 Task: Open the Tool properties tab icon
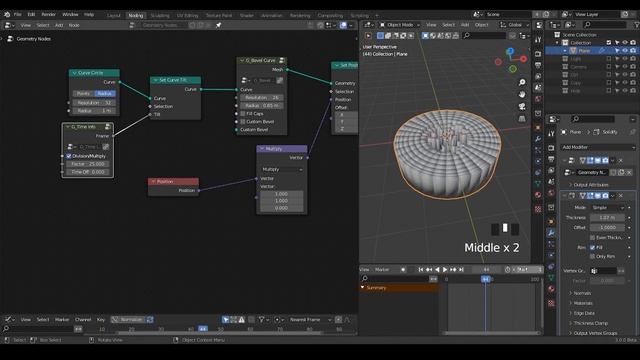551,133
